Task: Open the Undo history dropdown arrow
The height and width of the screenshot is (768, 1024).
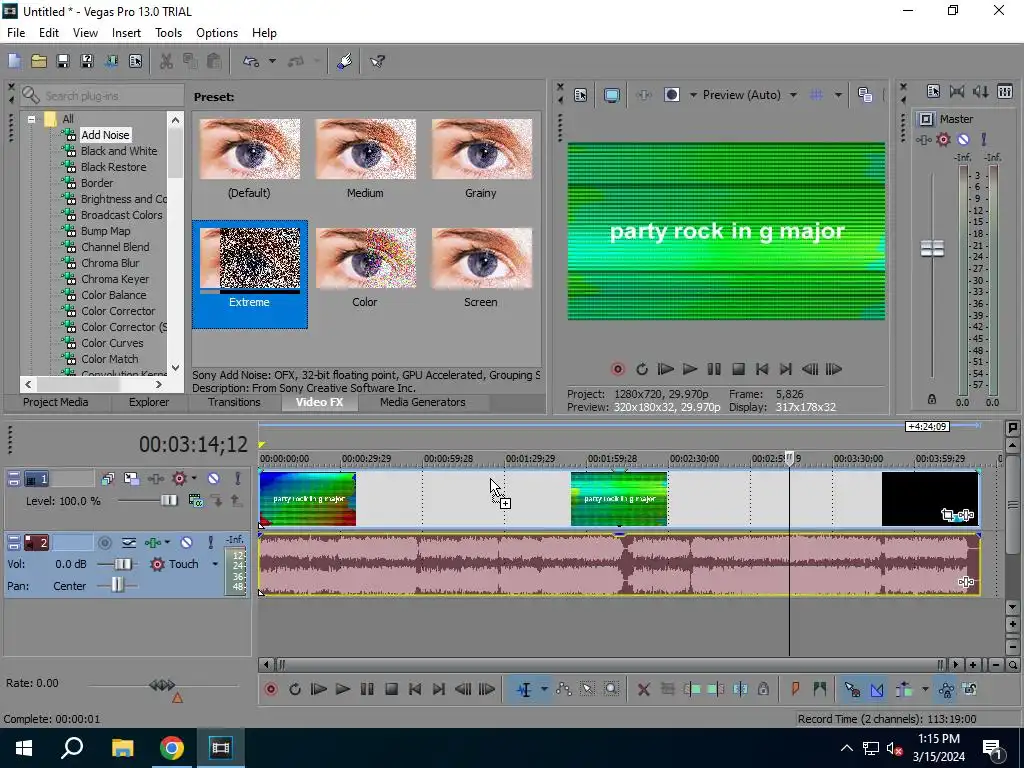Action: click(x=272, y=61)
